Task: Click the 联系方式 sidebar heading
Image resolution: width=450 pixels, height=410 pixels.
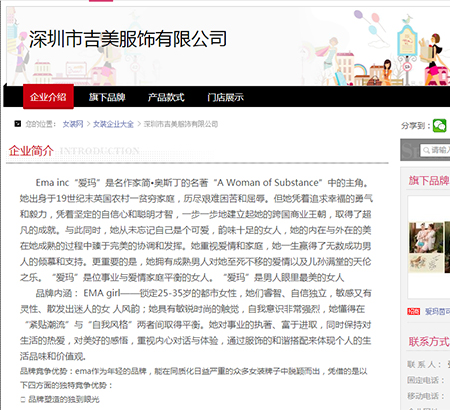Action: click(x=429, y=341)
